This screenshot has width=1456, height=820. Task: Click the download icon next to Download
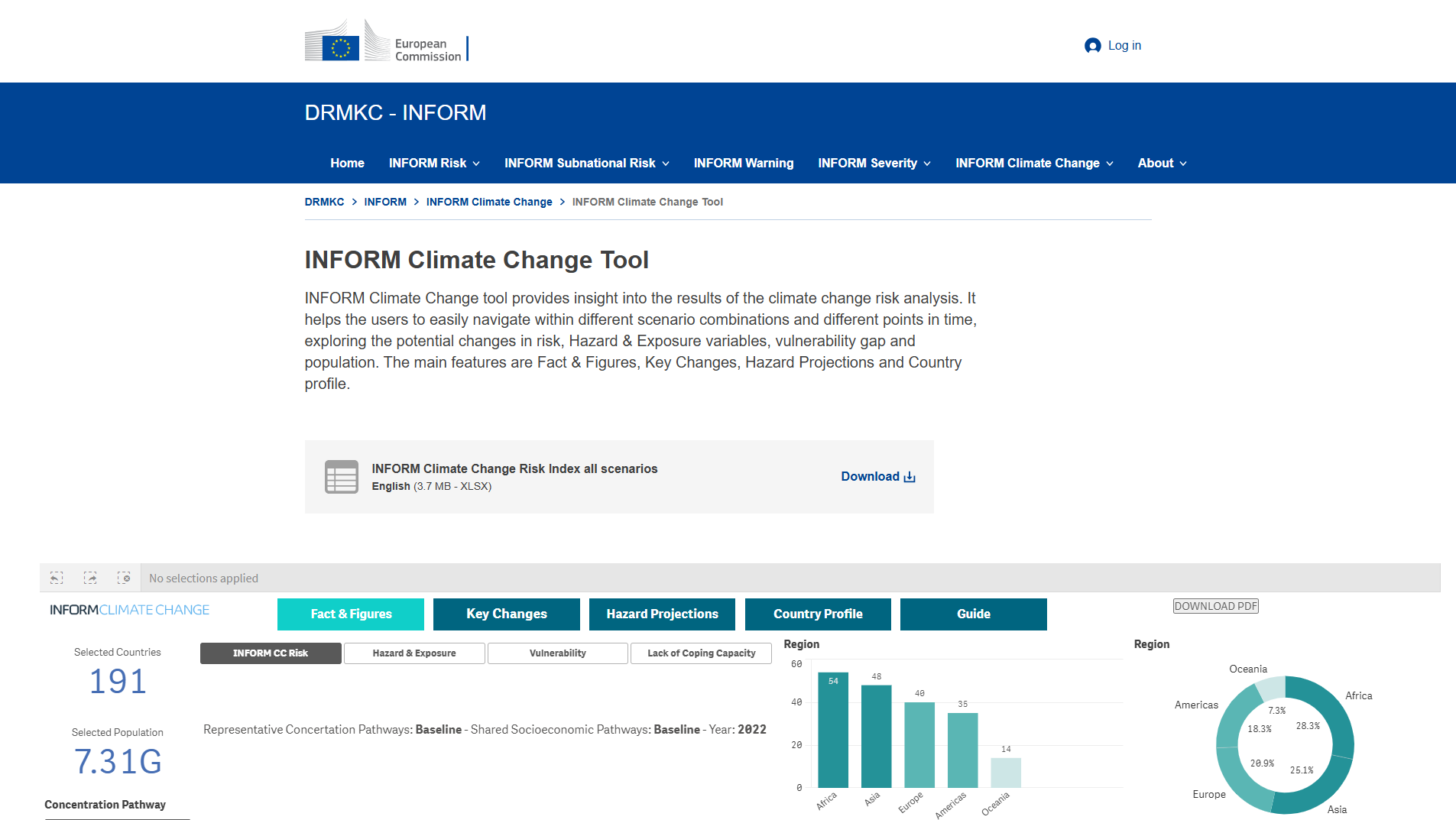[908, 476]
